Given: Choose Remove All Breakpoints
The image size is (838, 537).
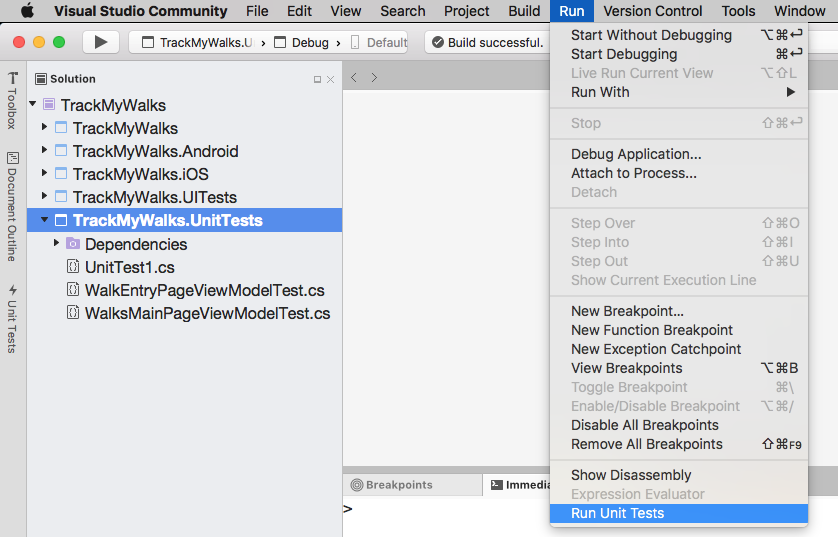Looking at the screenshot, I should point(679,445).
